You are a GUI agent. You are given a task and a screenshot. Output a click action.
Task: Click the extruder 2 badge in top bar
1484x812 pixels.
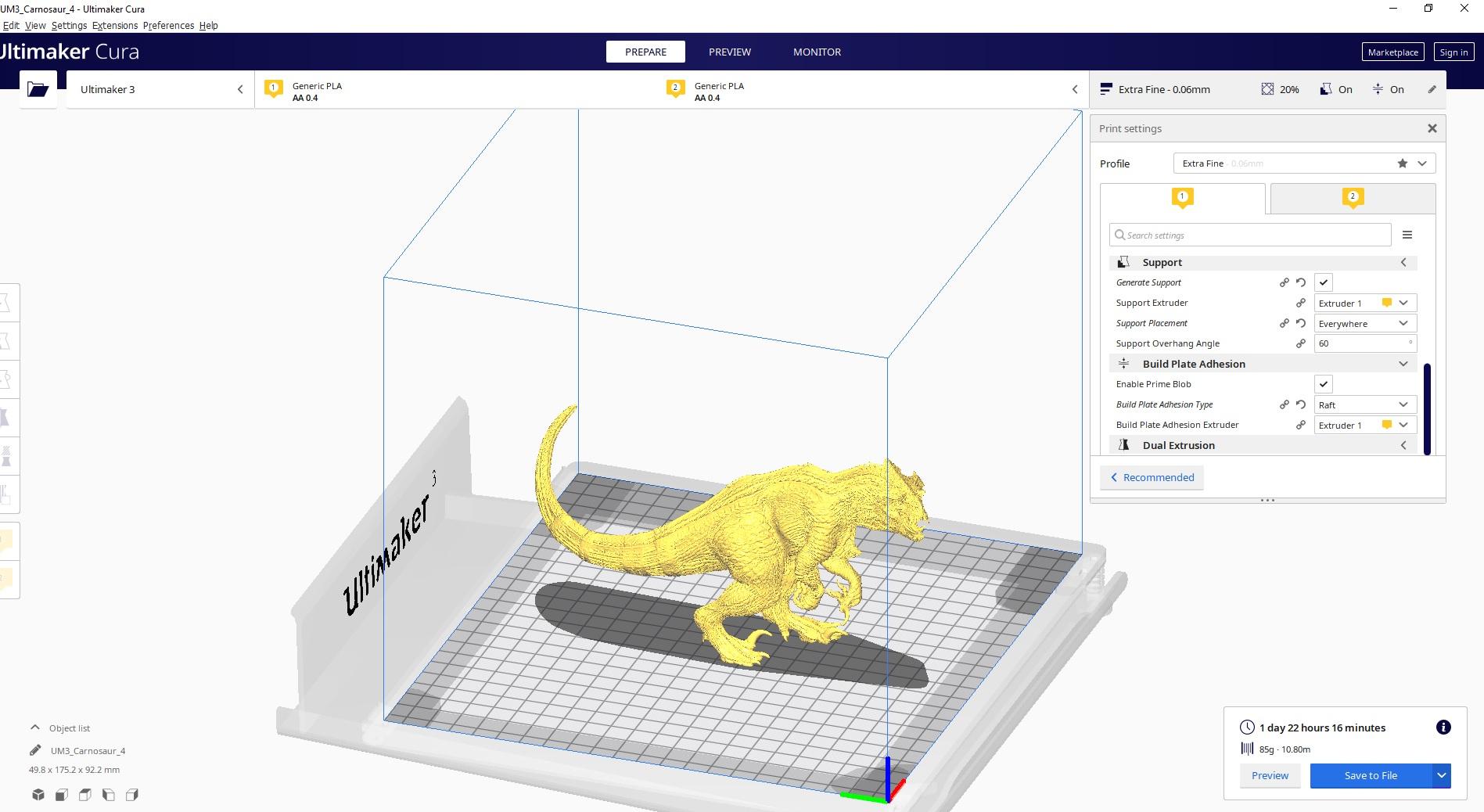(676, 88)
